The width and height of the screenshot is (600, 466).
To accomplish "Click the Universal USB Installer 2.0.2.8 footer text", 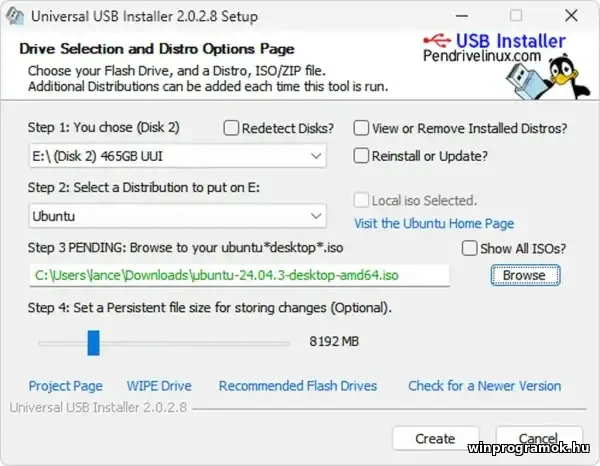I will point(98,407).
